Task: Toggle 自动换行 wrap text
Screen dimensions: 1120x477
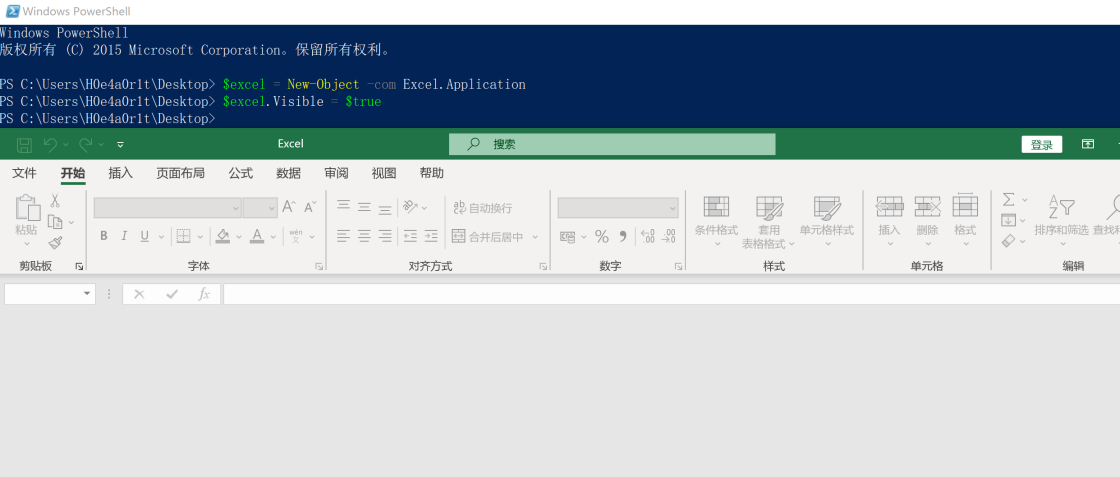Action: tap(483, 208)
